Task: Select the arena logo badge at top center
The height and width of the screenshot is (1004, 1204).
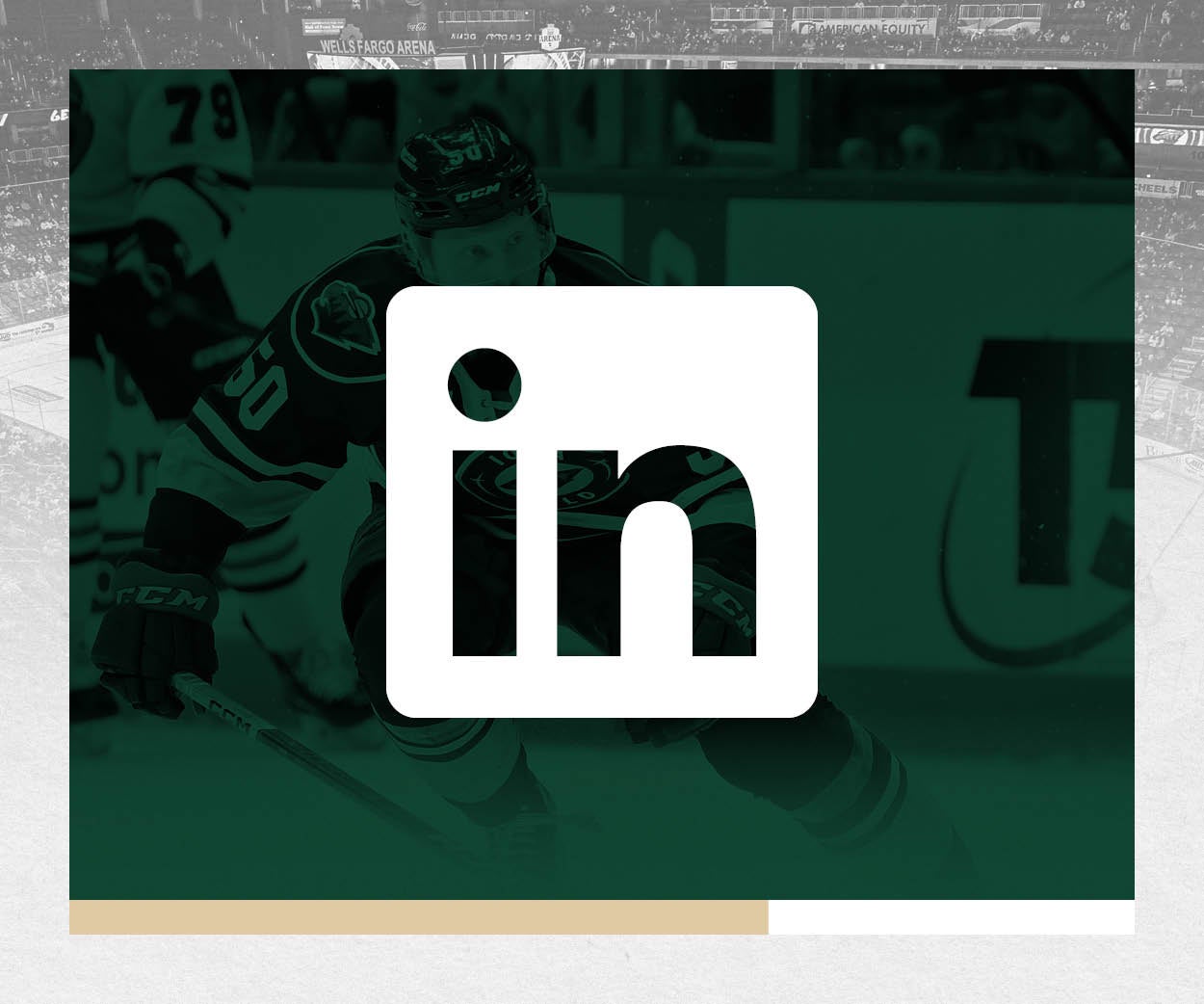Action: point(549,37)
